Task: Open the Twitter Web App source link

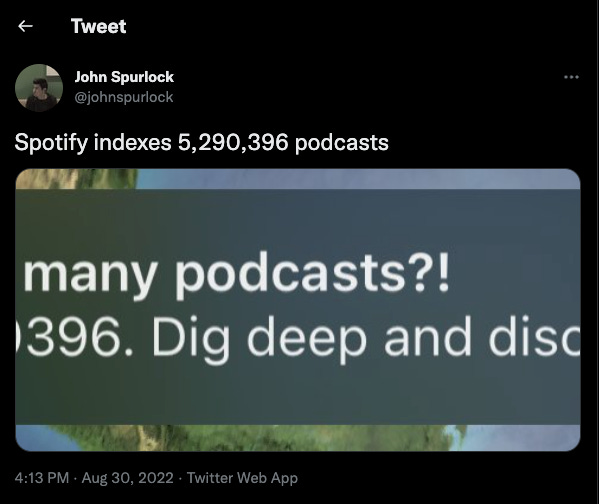Action: coord(242,478)
